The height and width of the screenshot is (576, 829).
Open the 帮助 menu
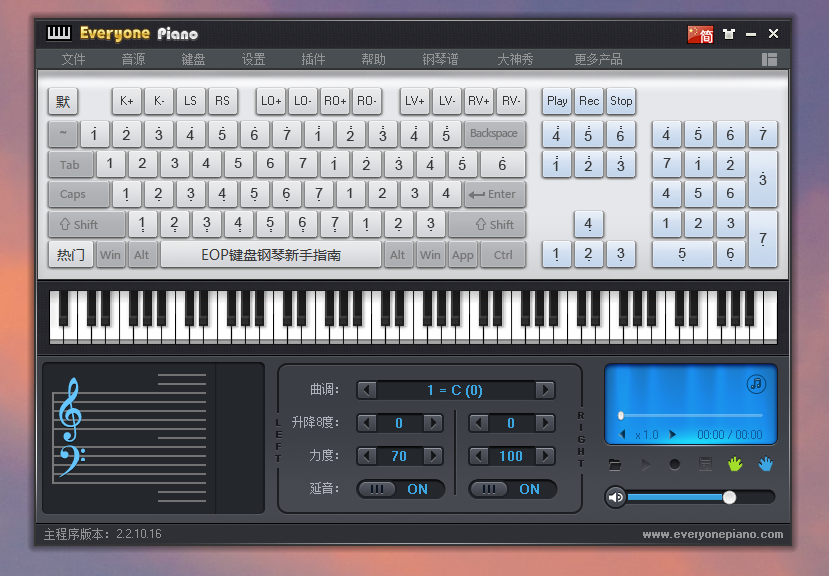373,59
